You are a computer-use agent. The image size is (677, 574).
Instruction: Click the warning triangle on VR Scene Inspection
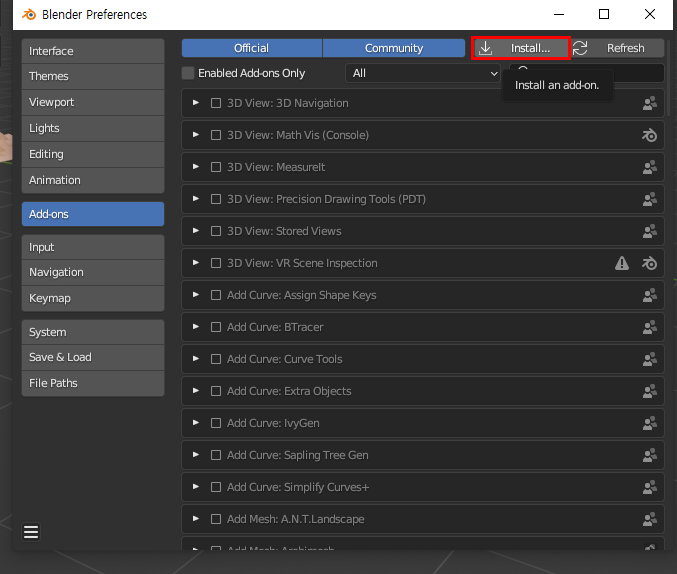tap(622, 263)
